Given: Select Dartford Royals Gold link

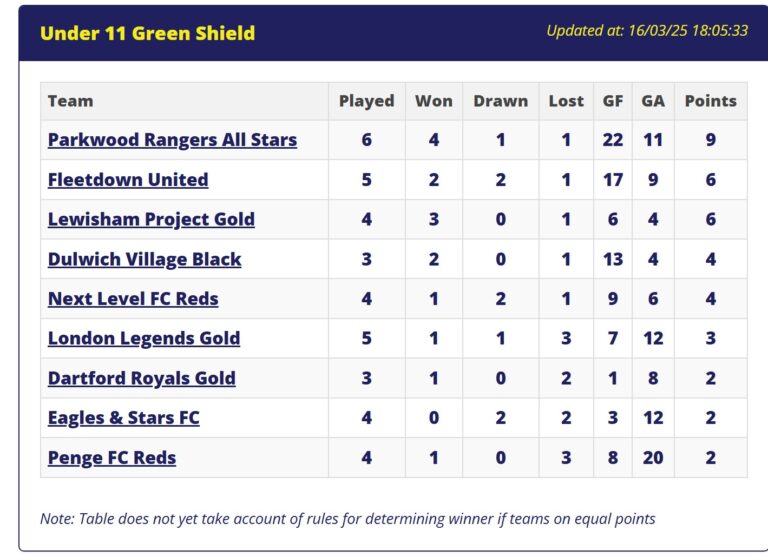Looking at the screenshot, I should [142, 378].
